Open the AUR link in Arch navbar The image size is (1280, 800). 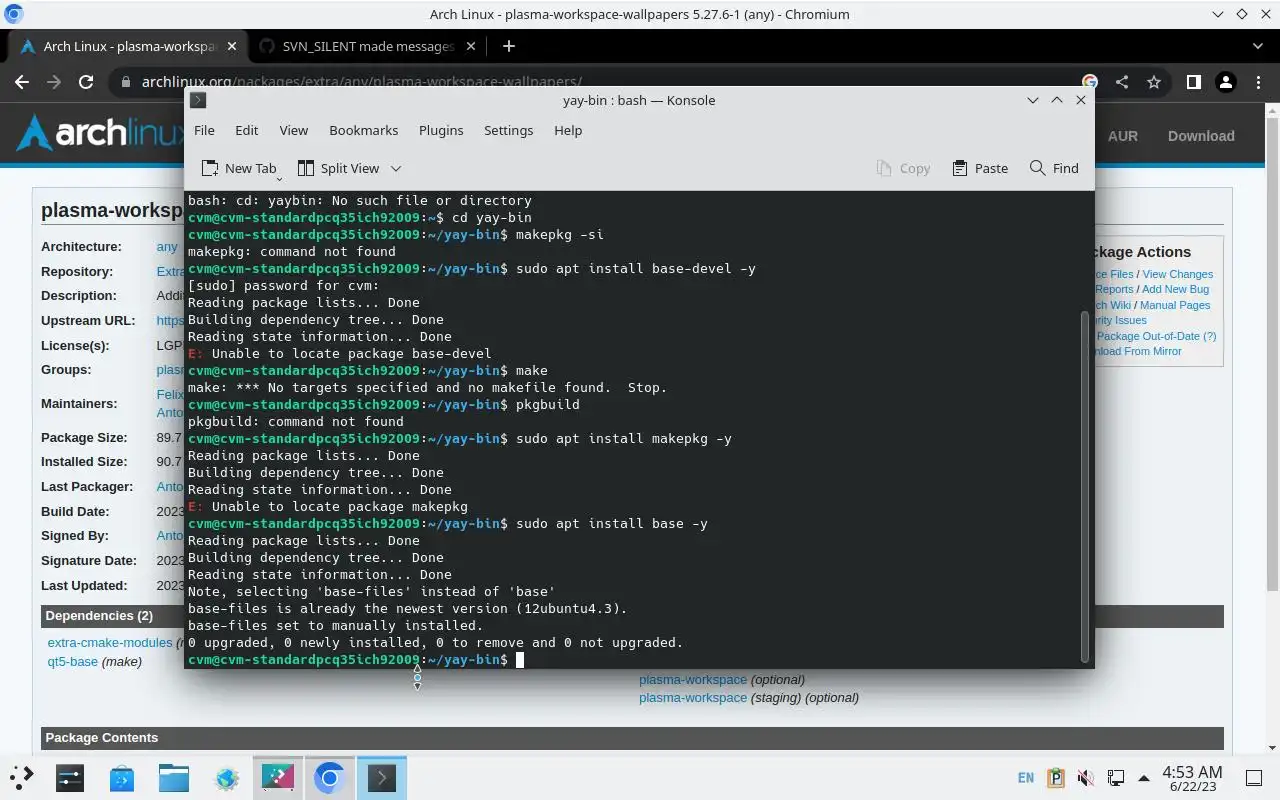[1122, 136]
